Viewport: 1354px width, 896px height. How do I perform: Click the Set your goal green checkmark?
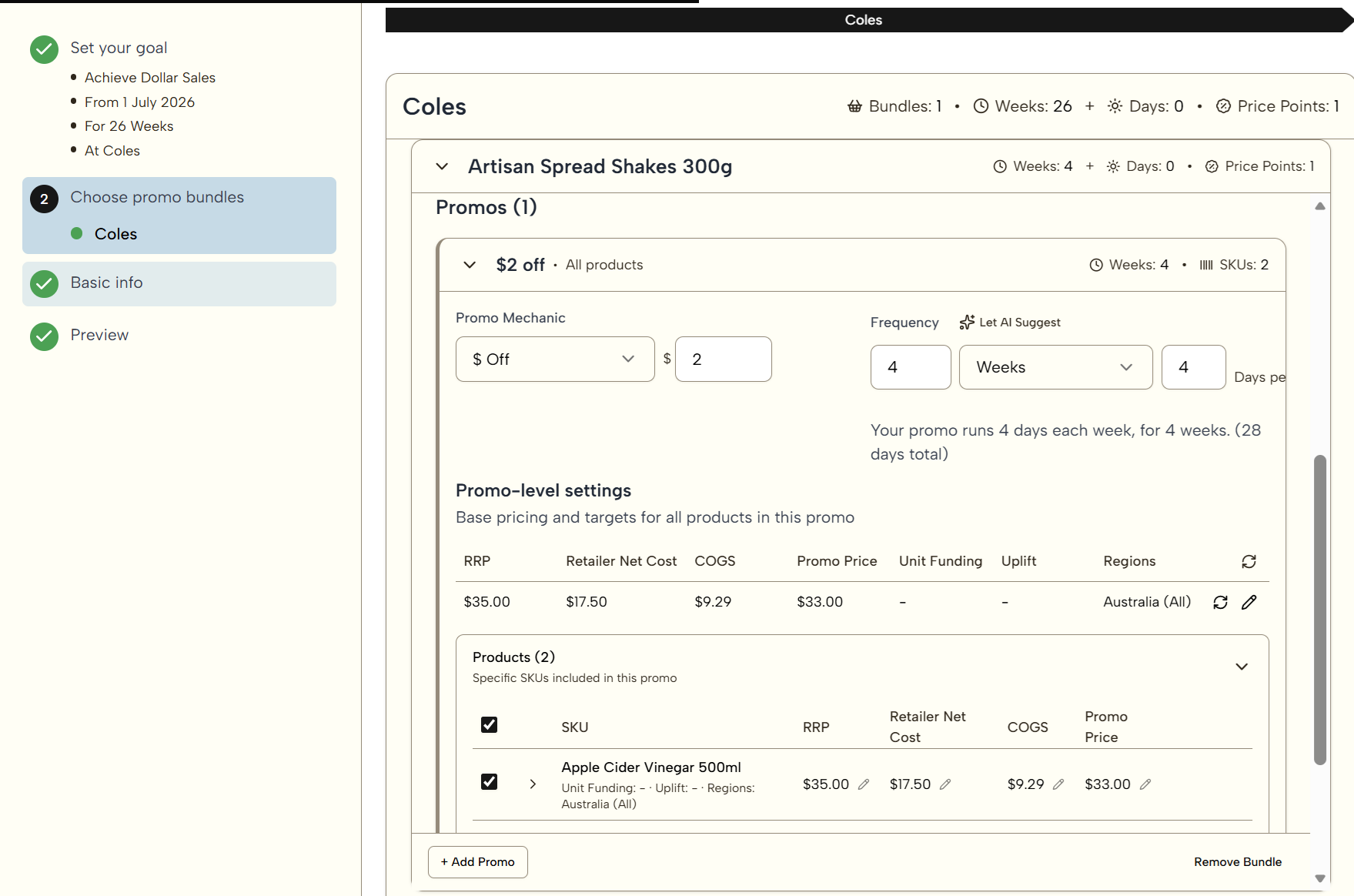tap(44, 49)
